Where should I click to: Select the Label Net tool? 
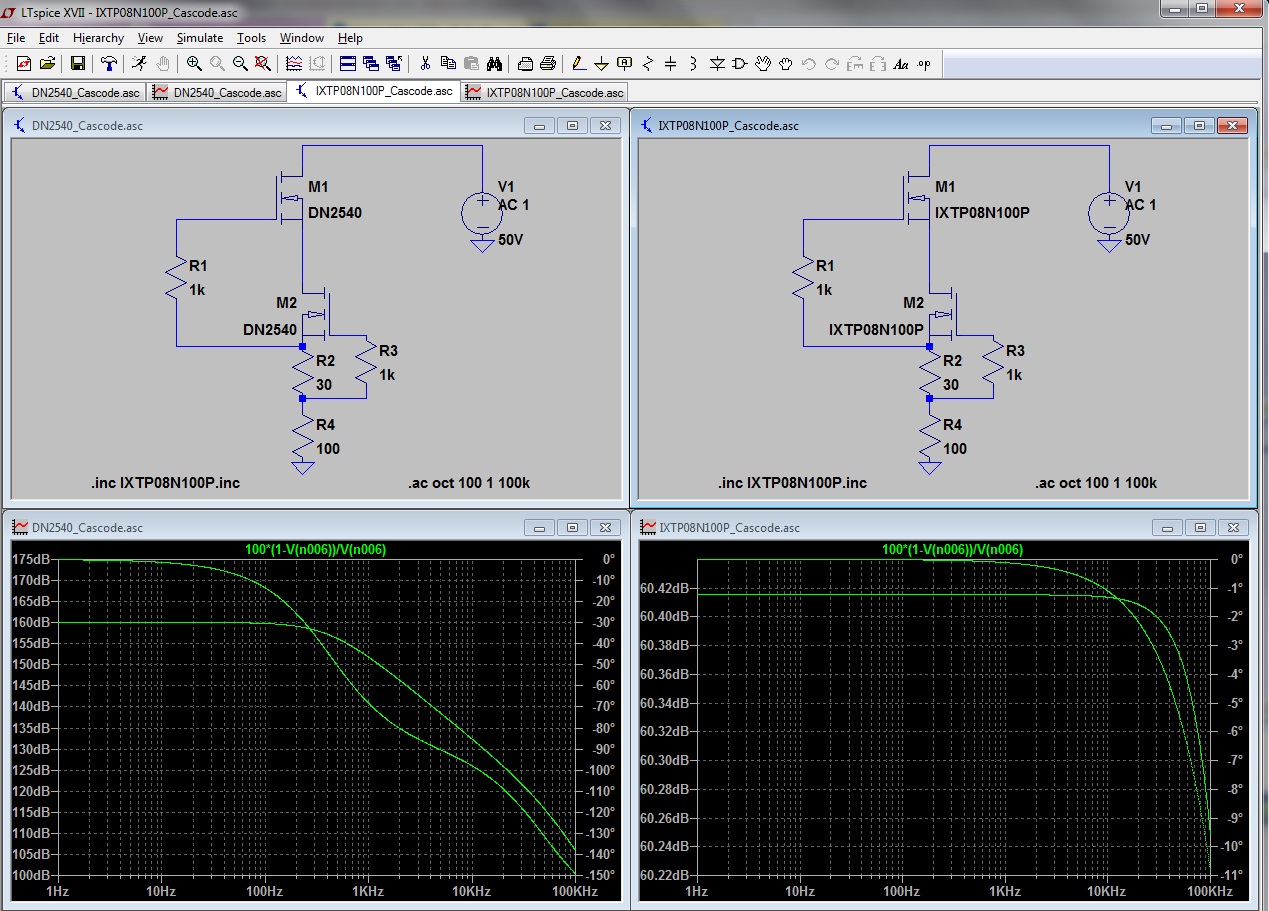[625, 63]
